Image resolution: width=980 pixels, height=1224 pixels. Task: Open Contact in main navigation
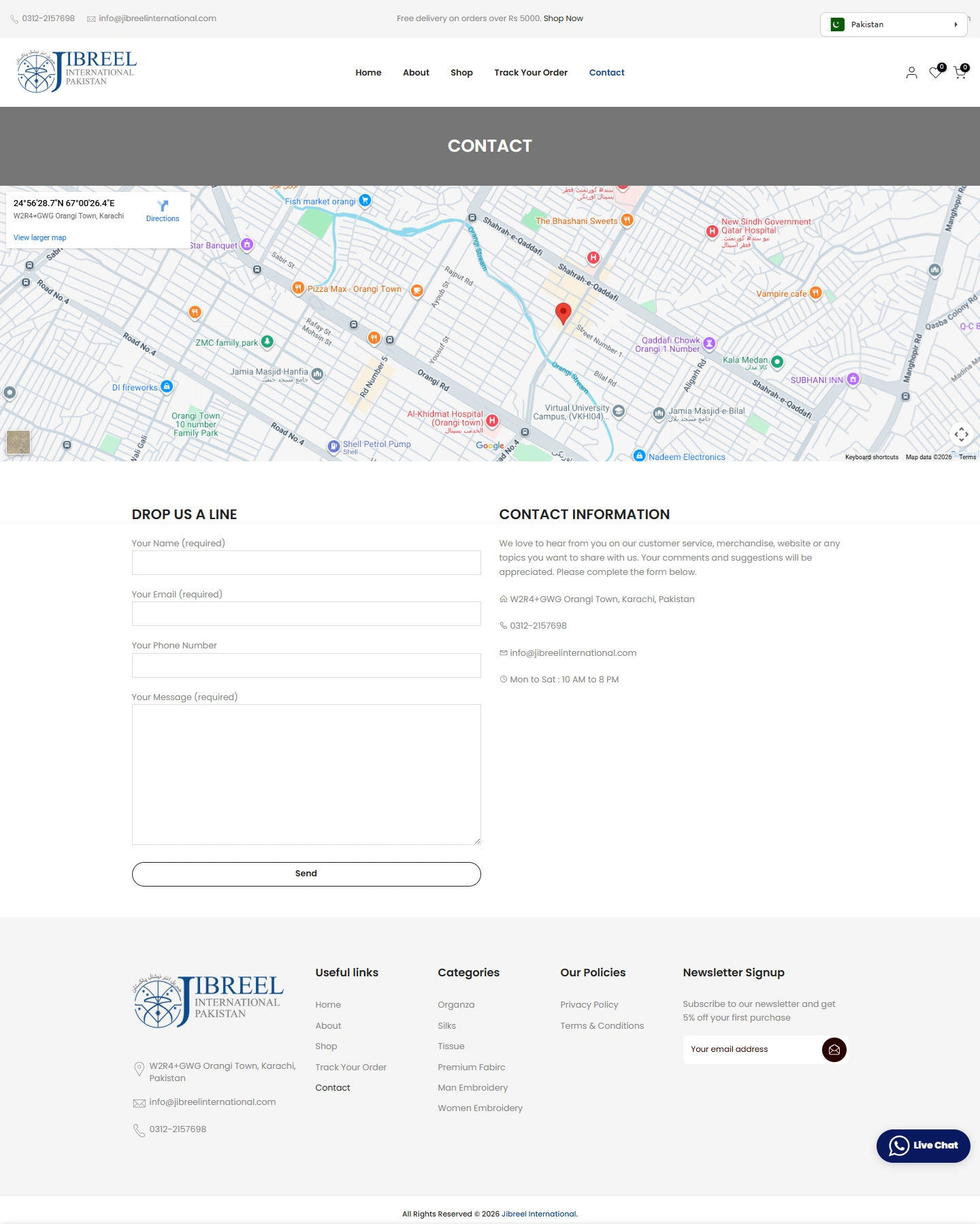pyautogui.click(x=606, y=73)
